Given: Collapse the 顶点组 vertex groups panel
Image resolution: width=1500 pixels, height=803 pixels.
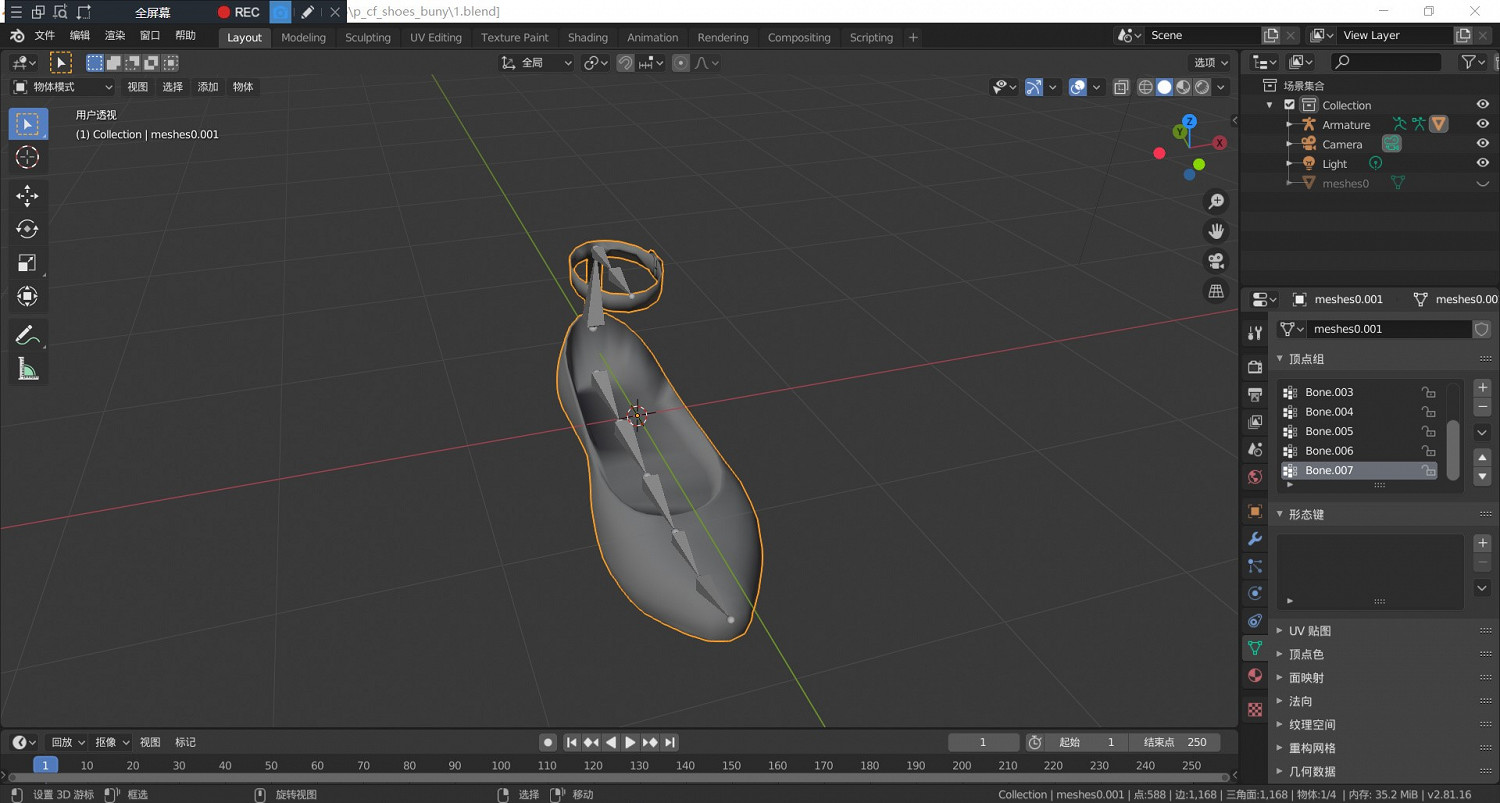Looking at the screenshot, I should 1306,359.
